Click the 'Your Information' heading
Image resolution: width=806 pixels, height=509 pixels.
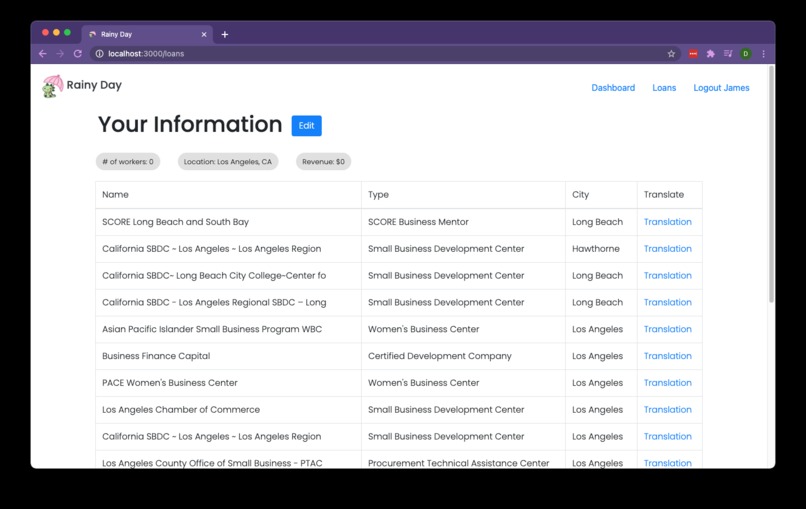(x=190, y=124)
